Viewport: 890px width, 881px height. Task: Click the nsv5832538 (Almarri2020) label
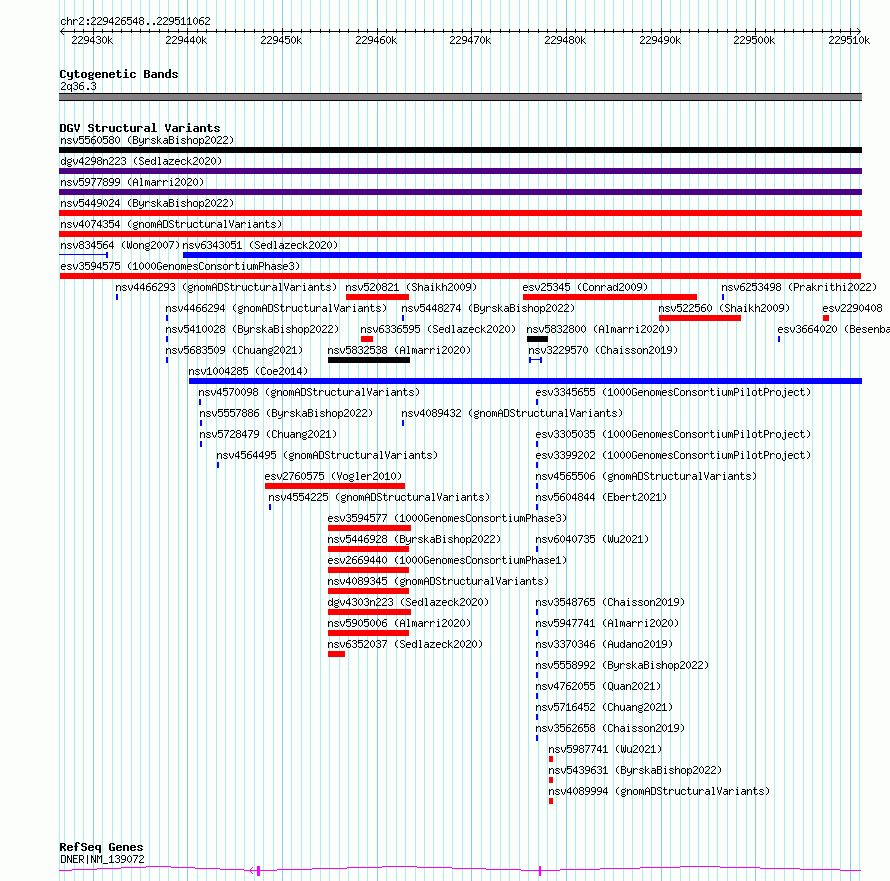click(x=399, y=350)
